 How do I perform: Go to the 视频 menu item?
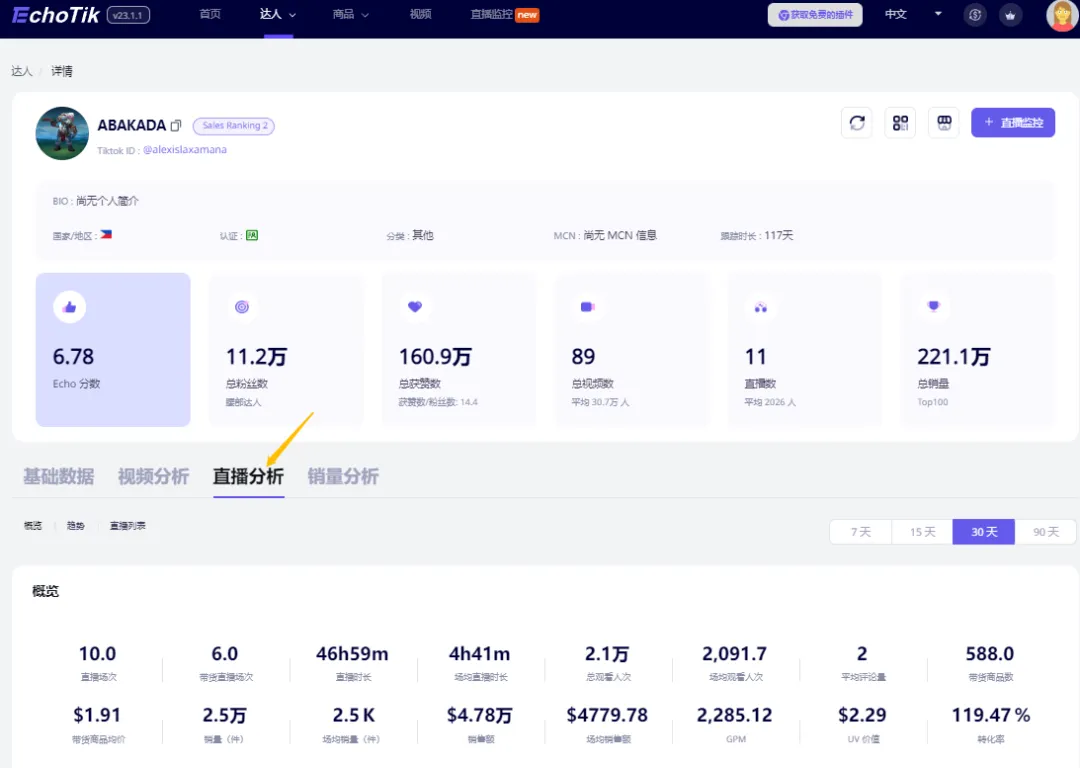coord(420,14)
